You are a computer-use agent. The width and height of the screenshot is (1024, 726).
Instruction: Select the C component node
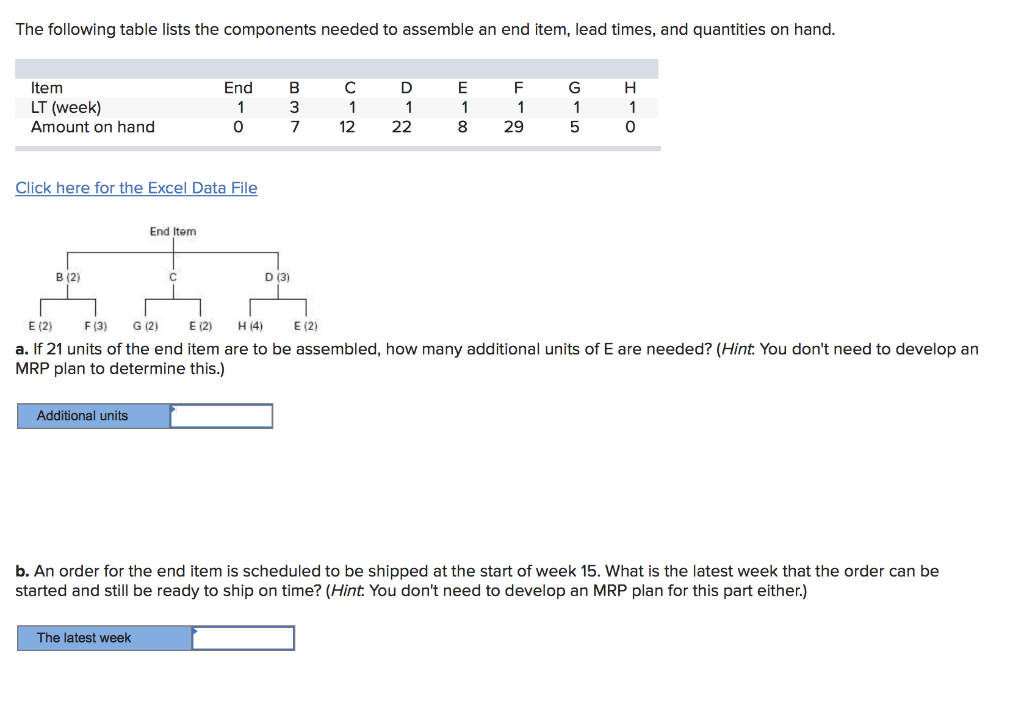(x=172, y=277)
